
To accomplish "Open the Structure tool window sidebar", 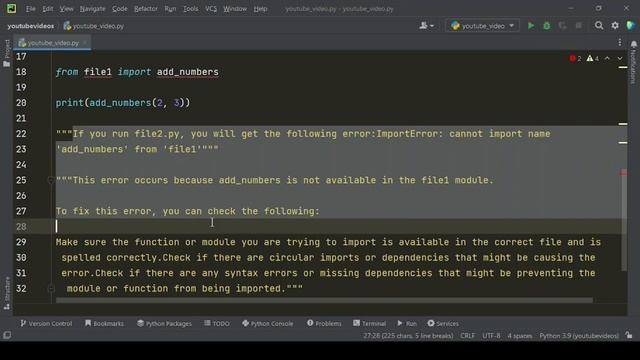I will pyautogui.click(x=7, y=293).
